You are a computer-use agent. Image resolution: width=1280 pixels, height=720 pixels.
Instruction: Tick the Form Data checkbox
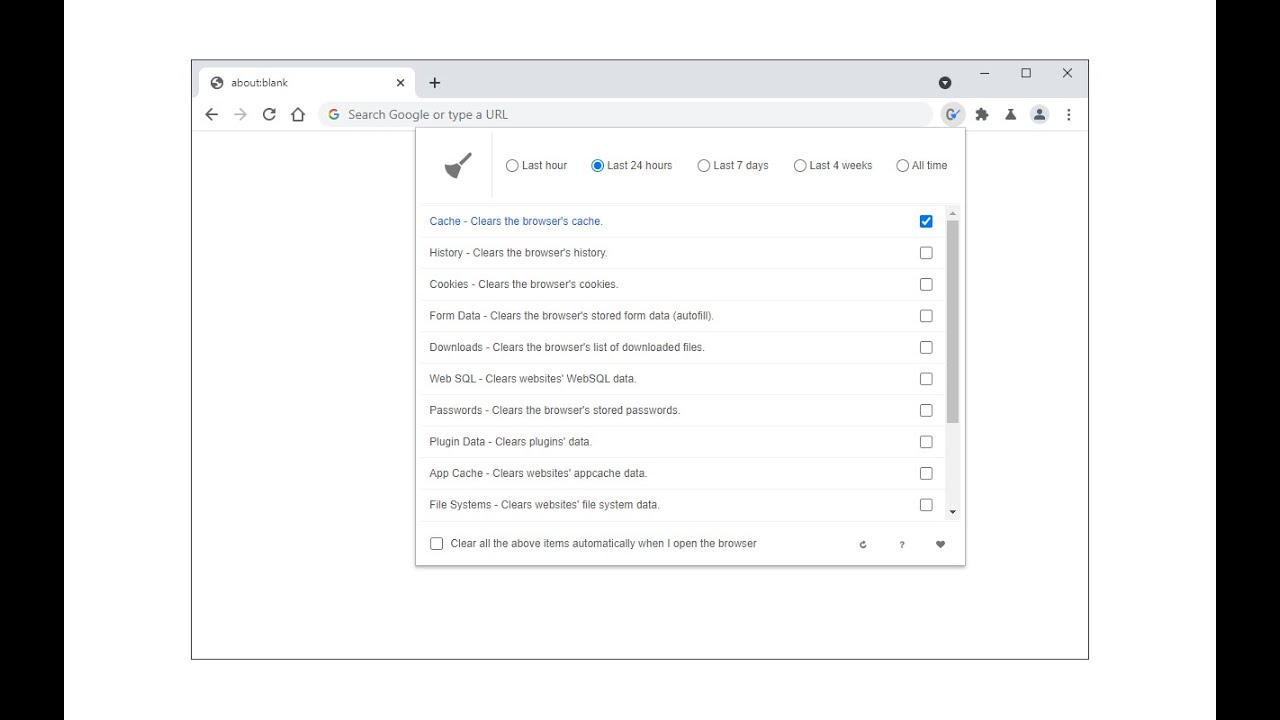tap(926, 316)
